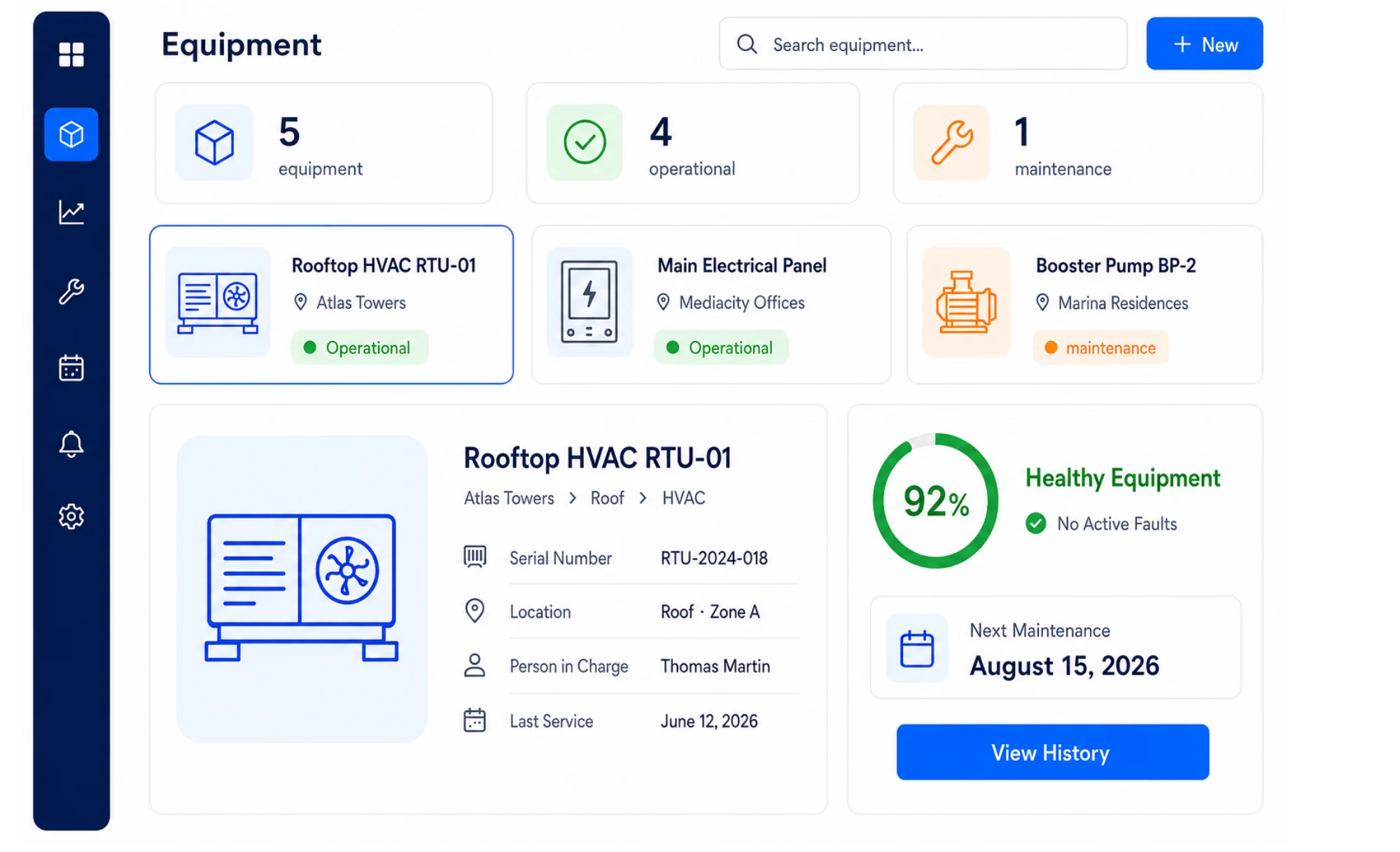The height and width of the screenshot is (852, 1400).
Task: Open the calendar icon in sidebar
Action: click(x=71, y=368)
